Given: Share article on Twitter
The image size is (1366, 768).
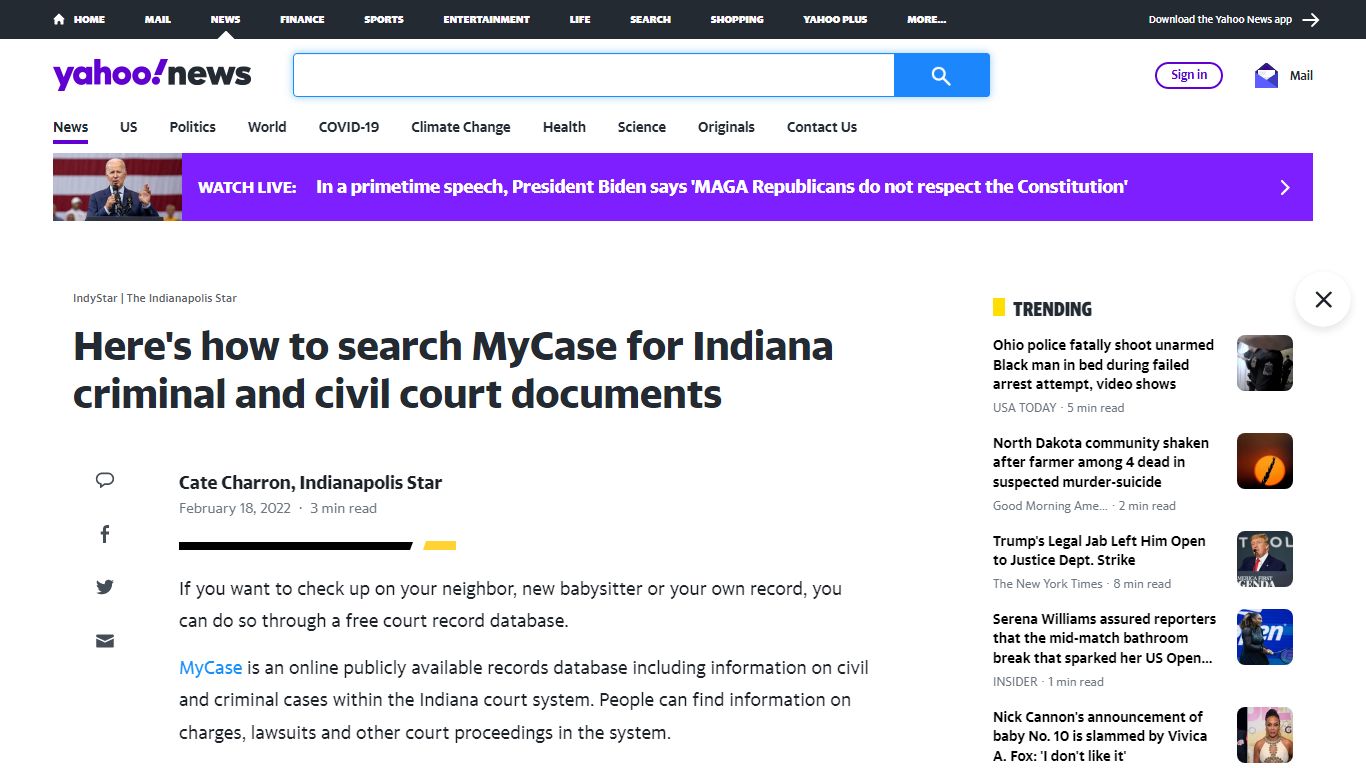Looking at the screenshot, I should coord(105,587).
